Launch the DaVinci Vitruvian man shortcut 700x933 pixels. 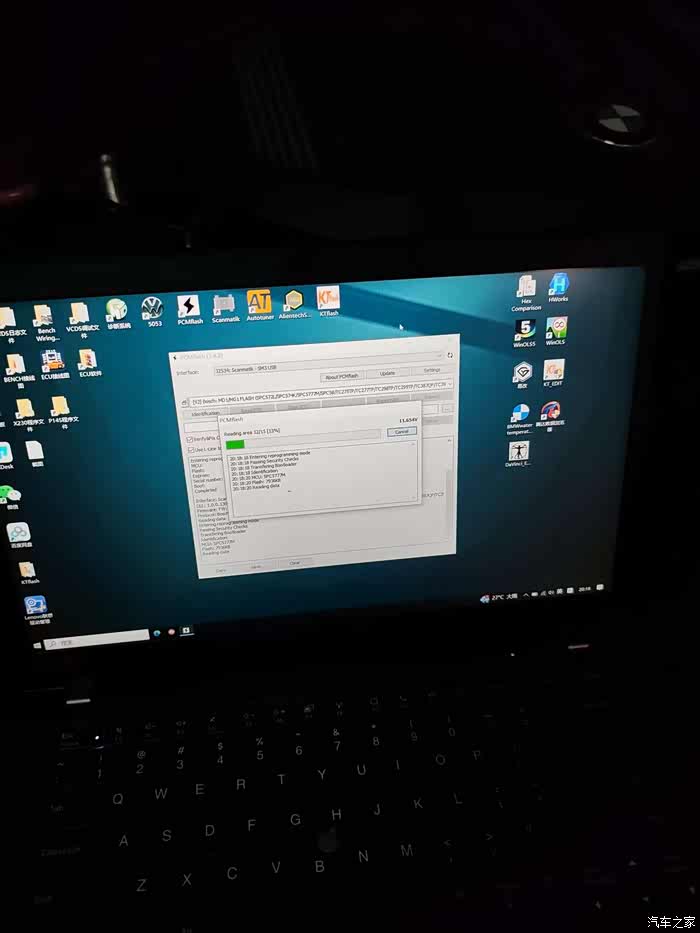[x=518, y=455]
